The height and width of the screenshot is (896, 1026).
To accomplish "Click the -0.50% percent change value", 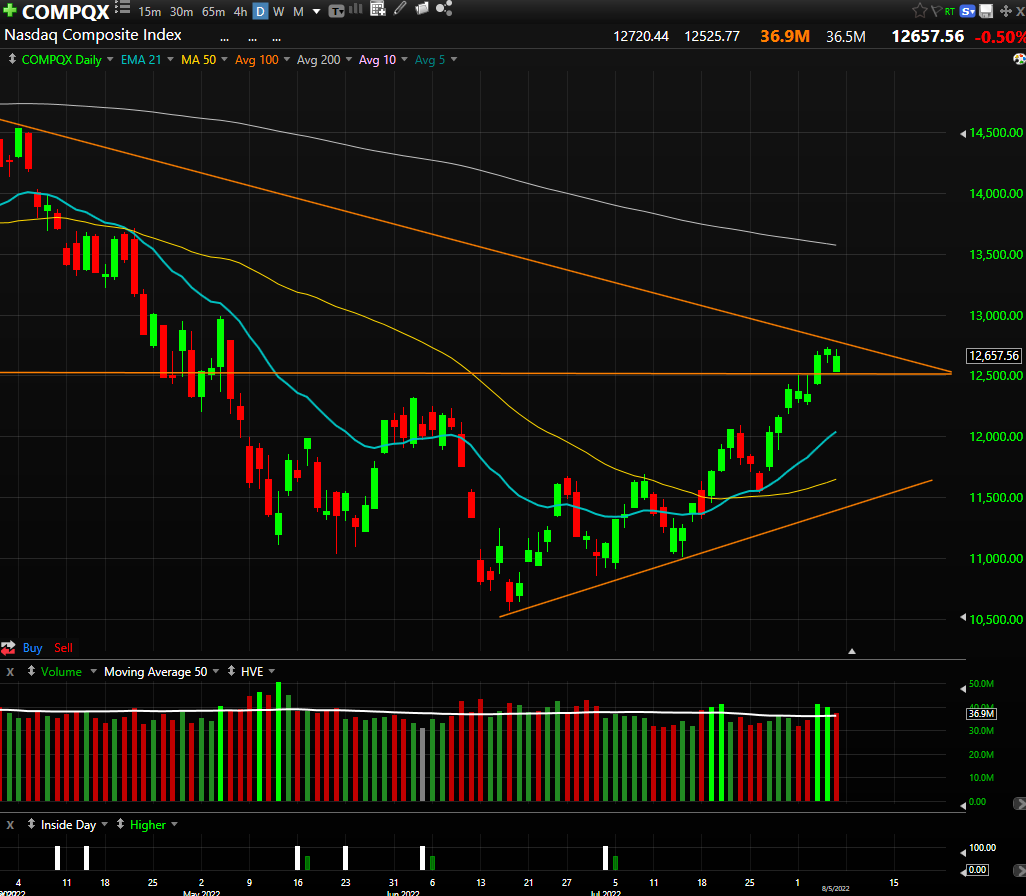I will [x=1000, y=37].
